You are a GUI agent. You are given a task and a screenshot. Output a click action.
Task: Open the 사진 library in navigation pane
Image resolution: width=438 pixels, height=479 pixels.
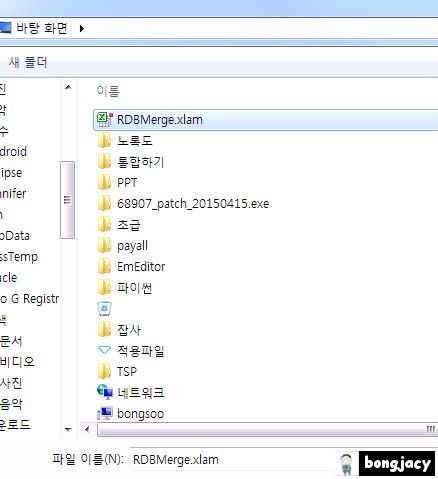[x=11, y=383]
